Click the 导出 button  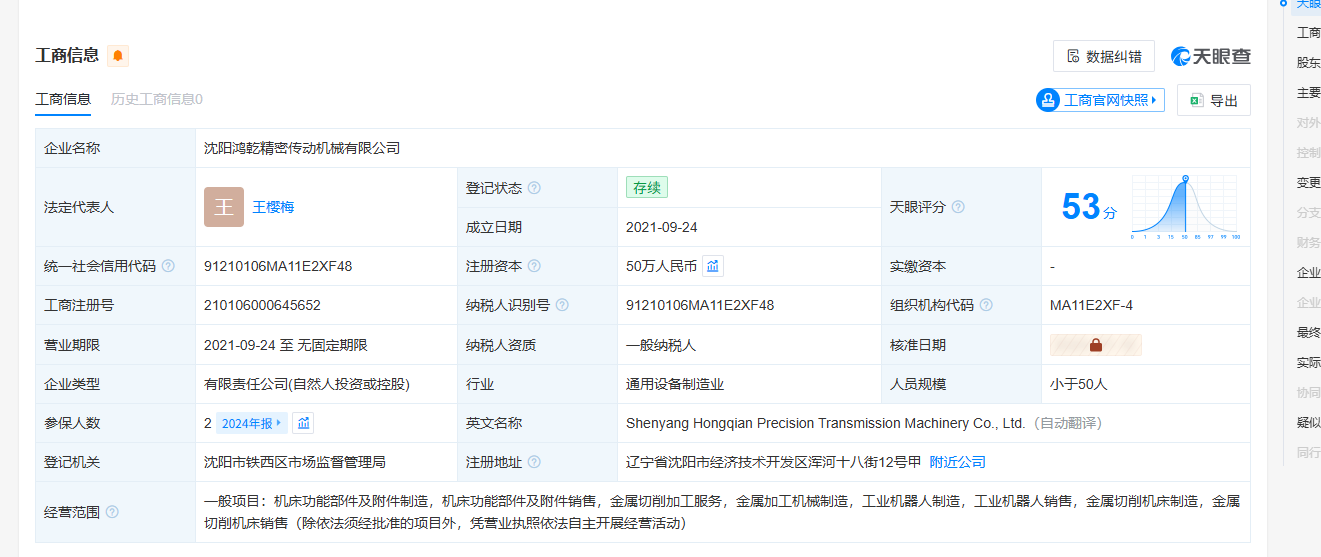(1214, 100)
